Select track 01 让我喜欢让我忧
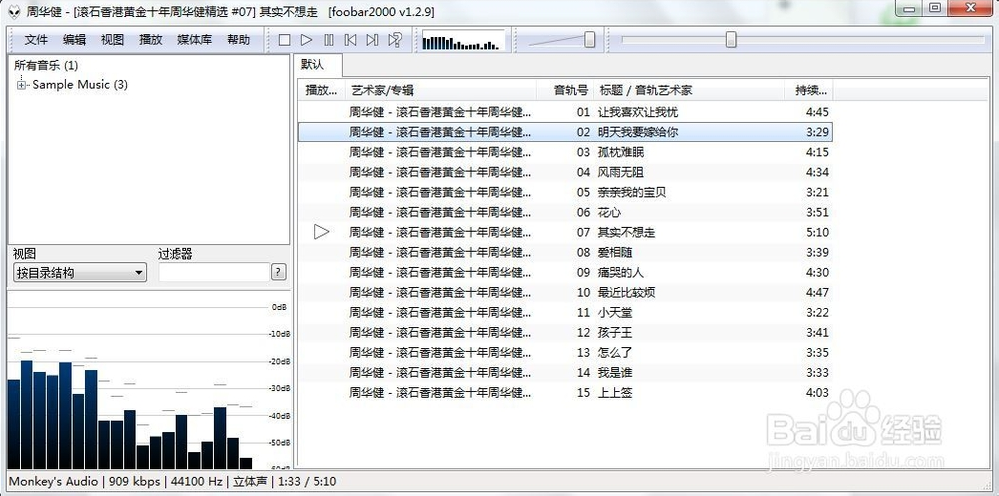Image resolution: width=999 pixels, height=496 pixels. pos(566,112)
